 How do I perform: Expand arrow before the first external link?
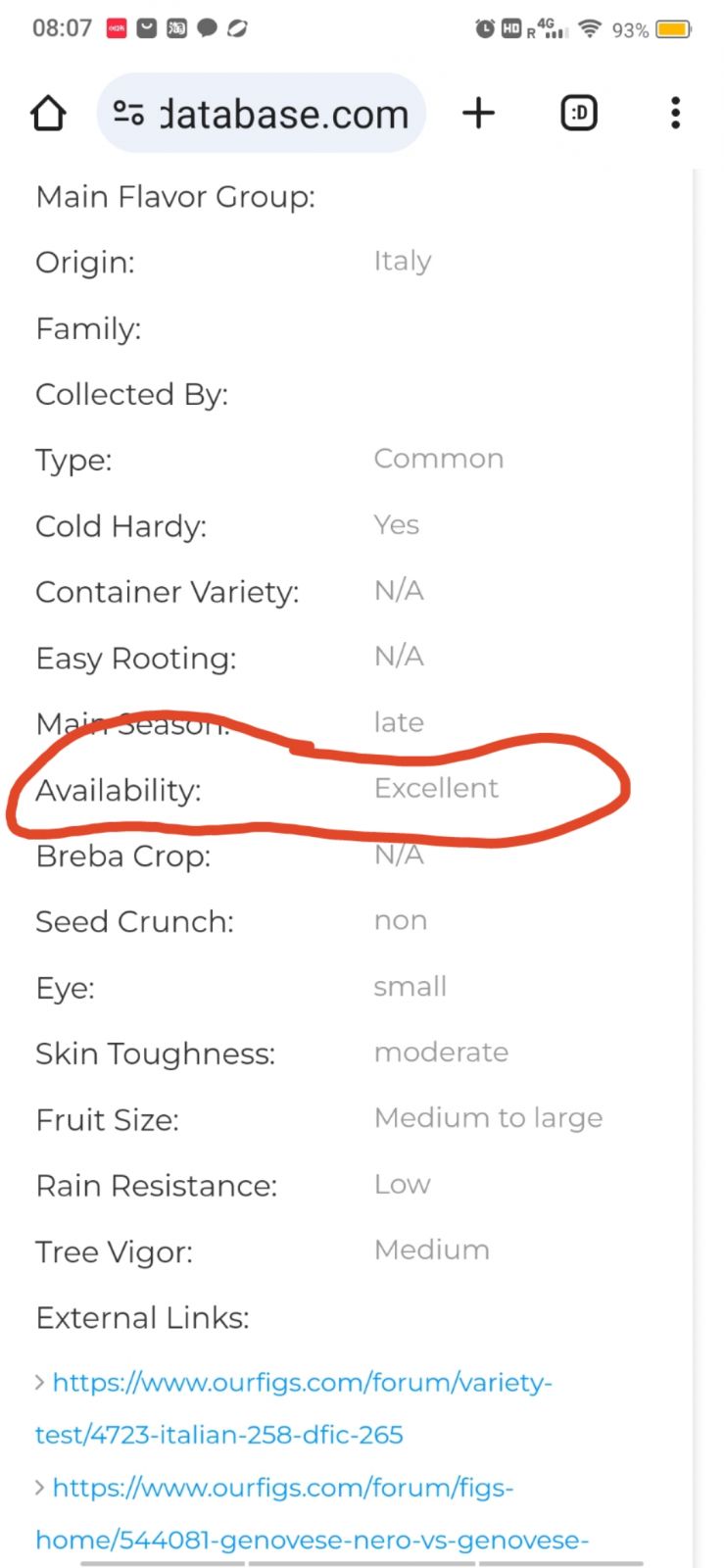coord(40,1383)
